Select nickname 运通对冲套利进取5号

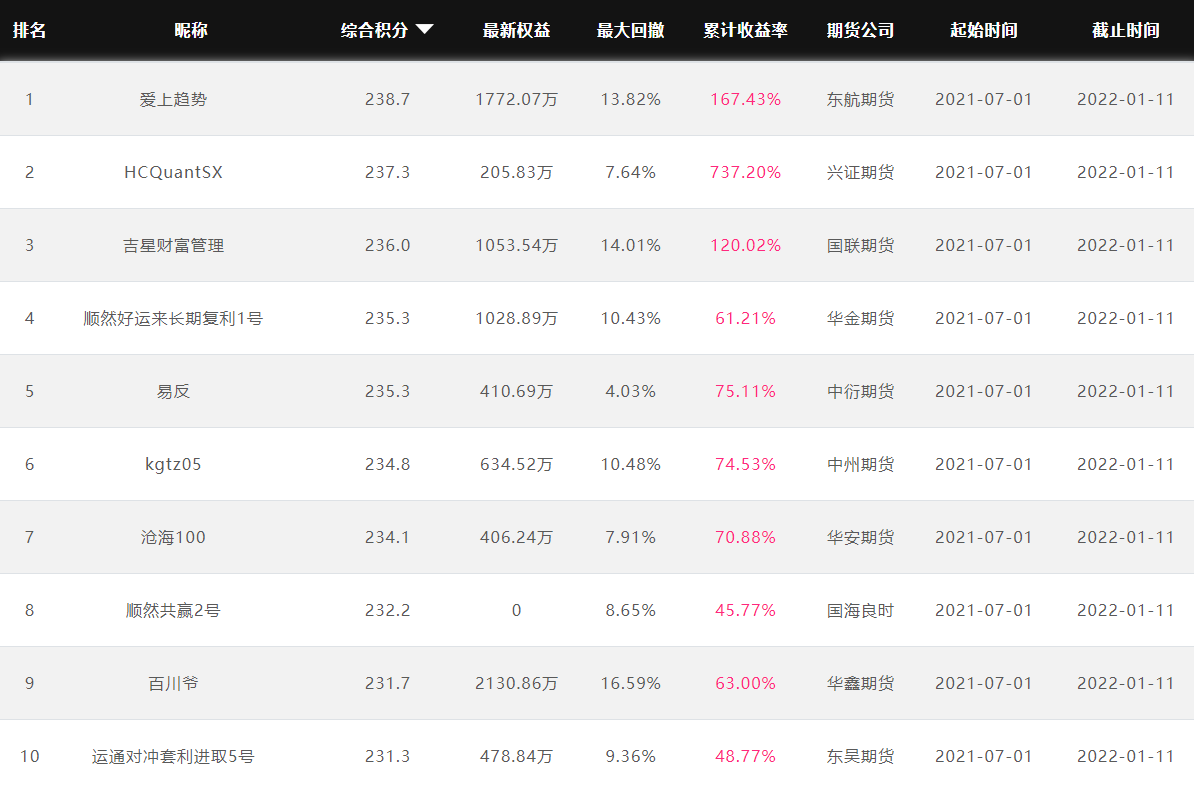pos(173,757)
